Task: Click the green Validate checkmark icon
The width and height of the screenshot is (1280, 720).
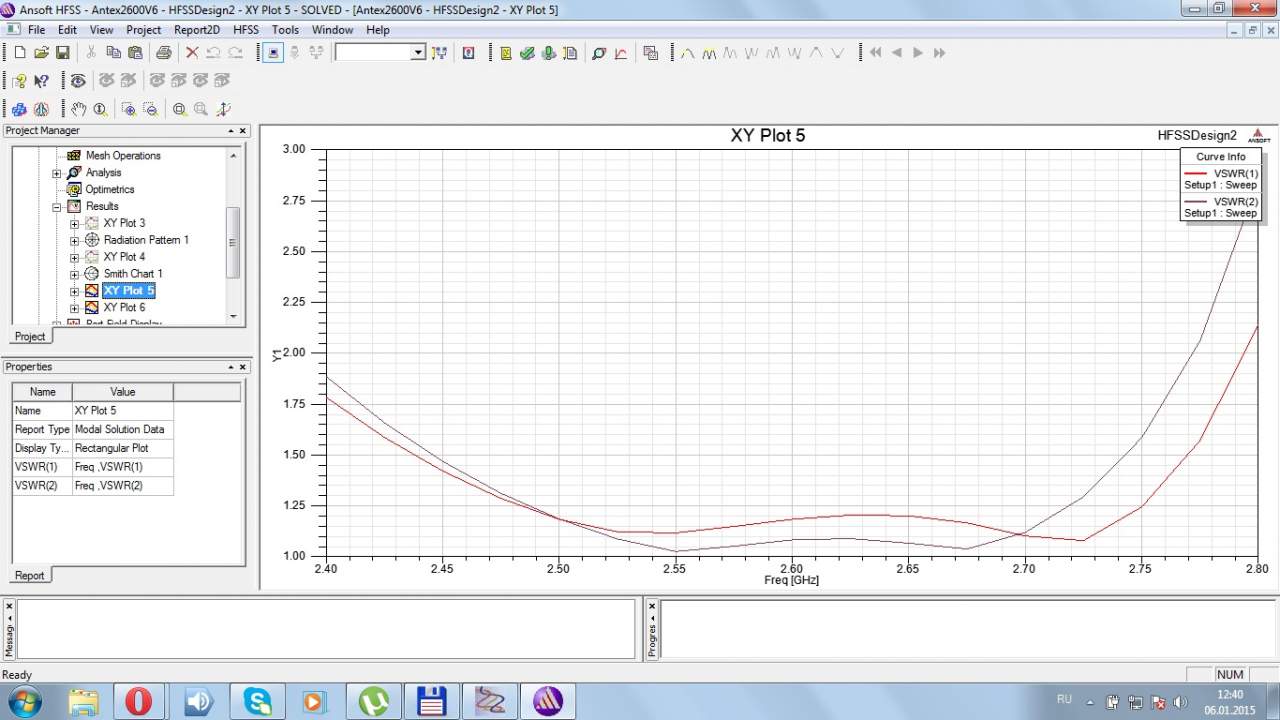Action: click(527, 53)
